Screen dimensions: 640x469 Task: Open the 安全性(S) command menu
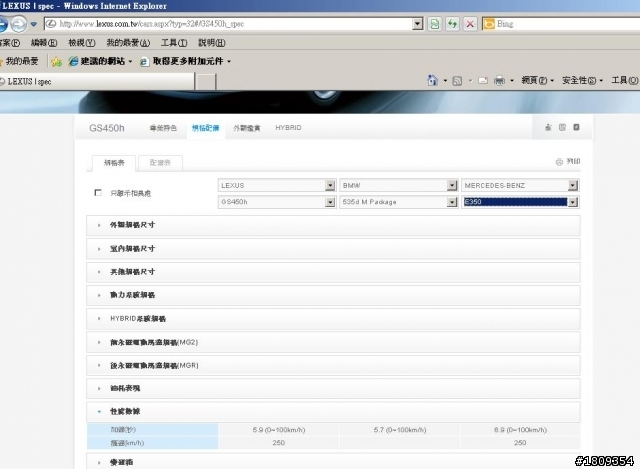(582, 80)
